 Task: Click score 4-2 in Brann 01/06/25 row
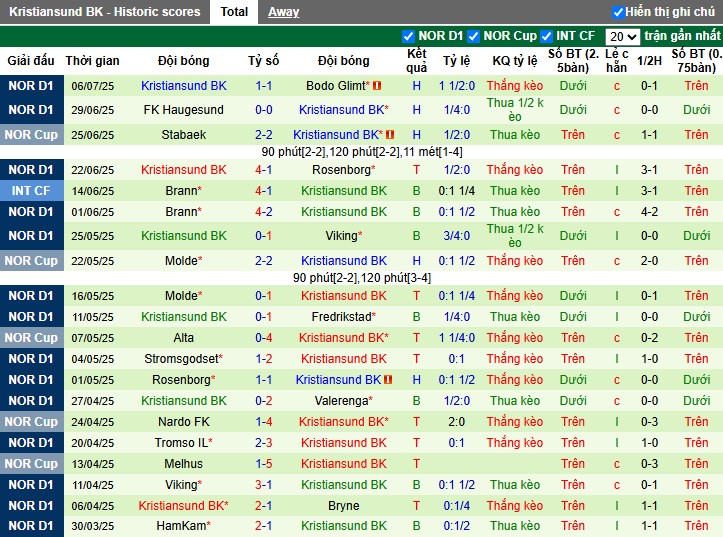(x=264, y=212)
